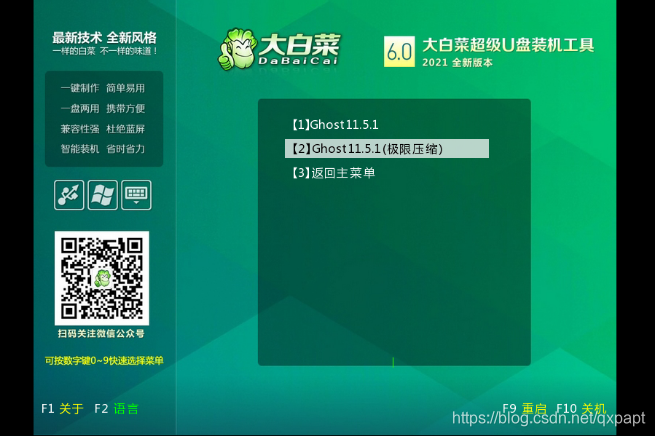
Task: Click F9 重启 restart option
Action: 524,409
